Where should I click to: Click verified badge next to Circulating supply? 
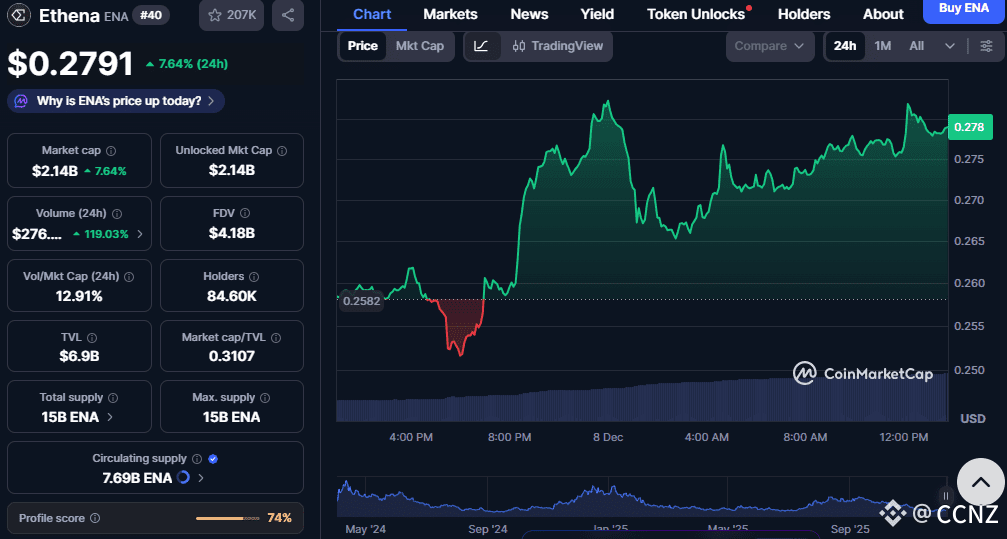(x=213, y=459)
